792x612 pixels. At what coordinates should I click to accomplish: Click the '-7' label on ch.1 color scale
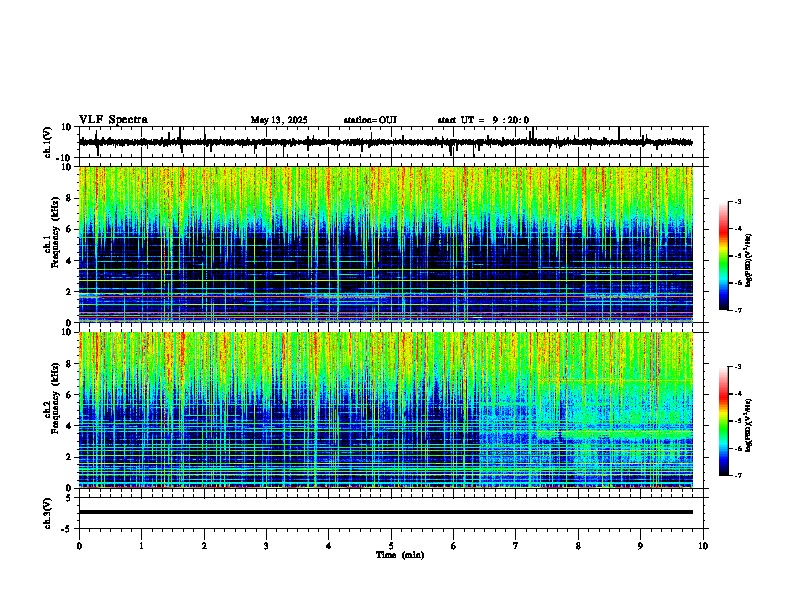(737, 310)
